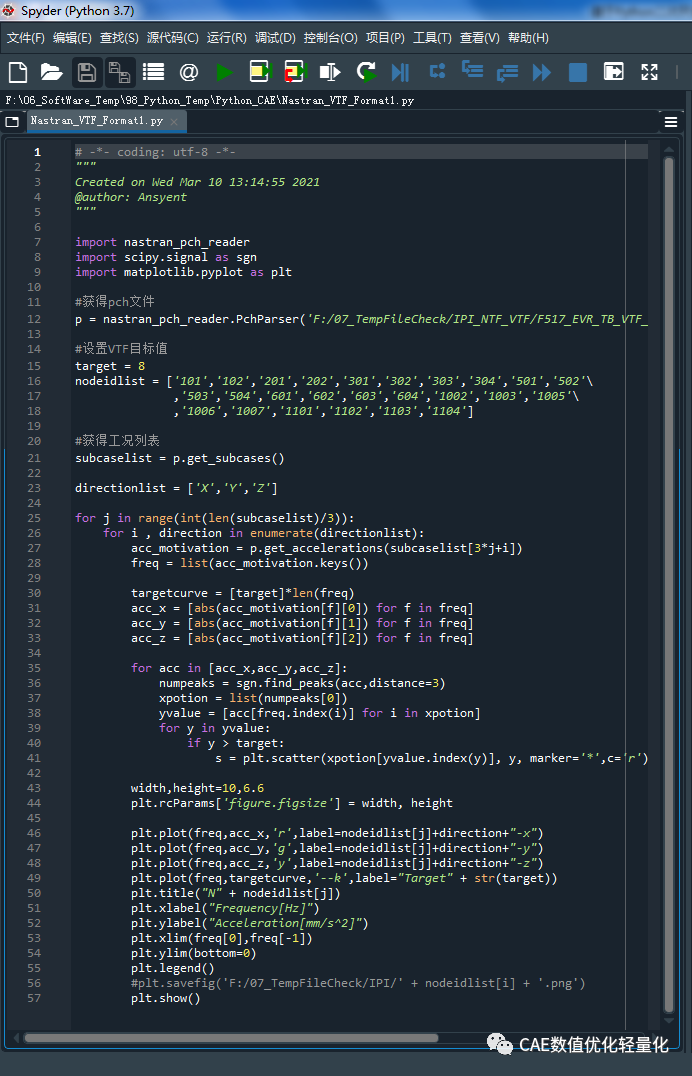
Task: Open the file list browse tabs button
Action: (12, 122)
